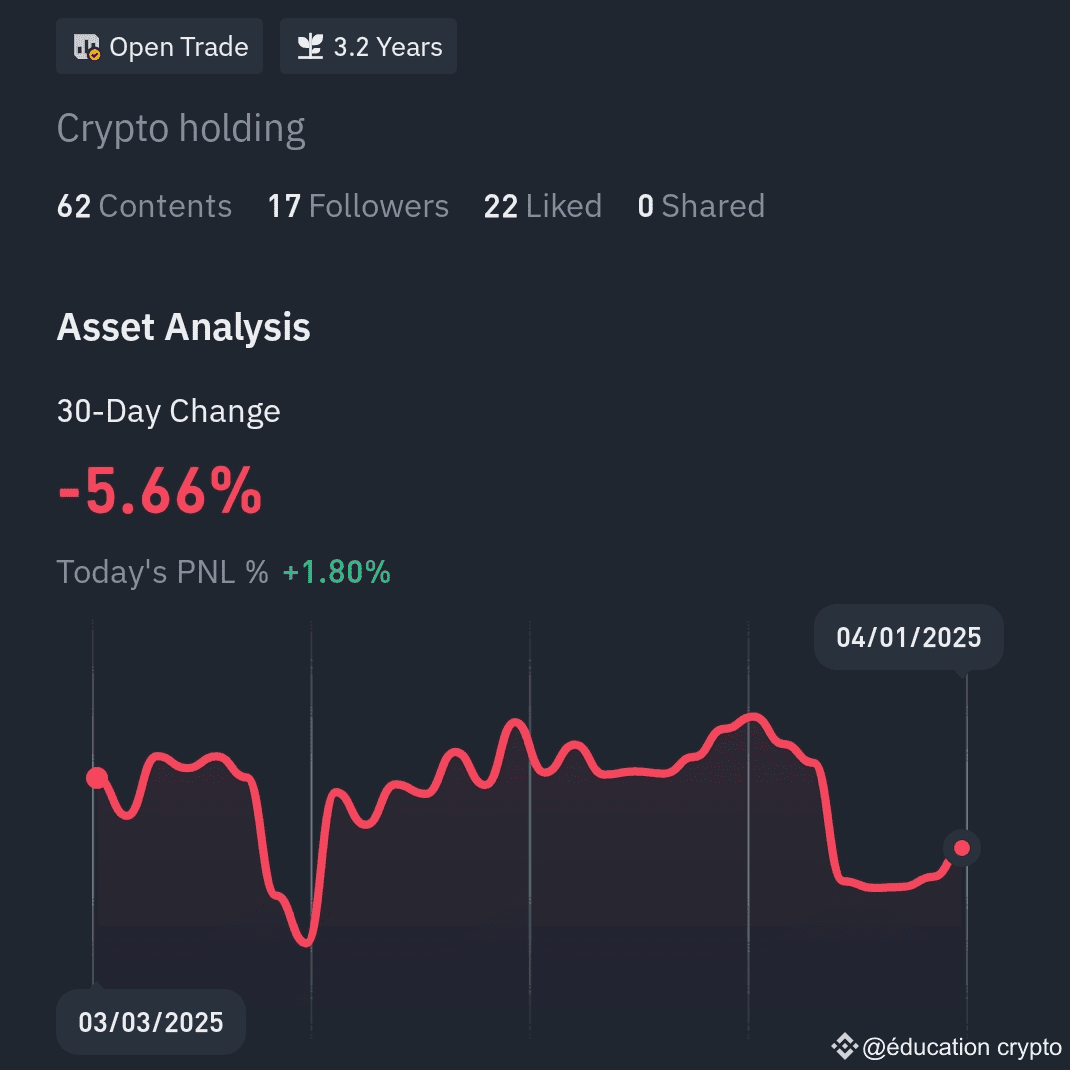Viewport: 1070px width, 1070px height.
Task: View the 22 Liked count
Action: pyautogui.click(x=543, y=206)
